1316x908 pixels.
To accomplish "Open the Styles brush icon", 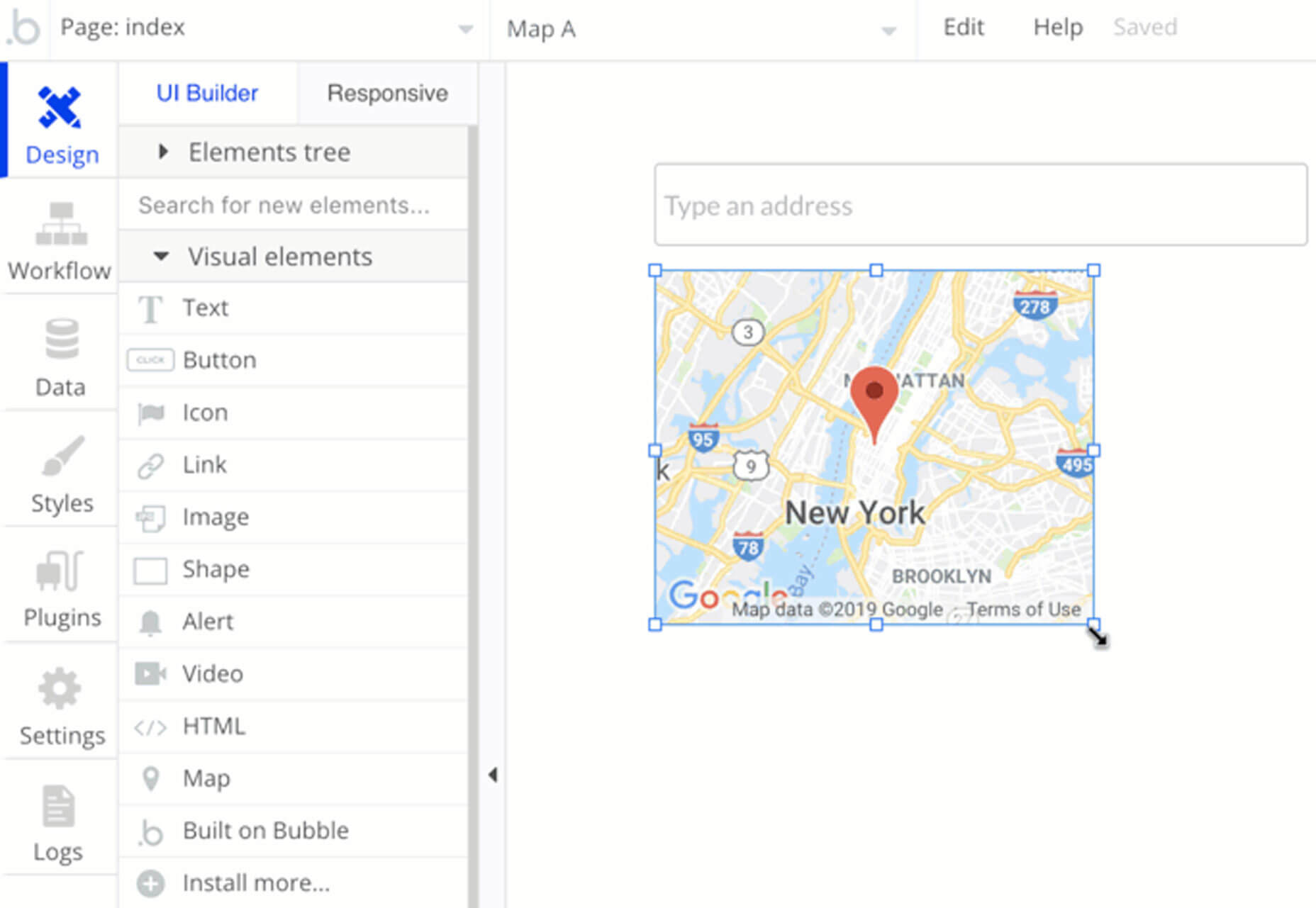I will tap(62, 455).
